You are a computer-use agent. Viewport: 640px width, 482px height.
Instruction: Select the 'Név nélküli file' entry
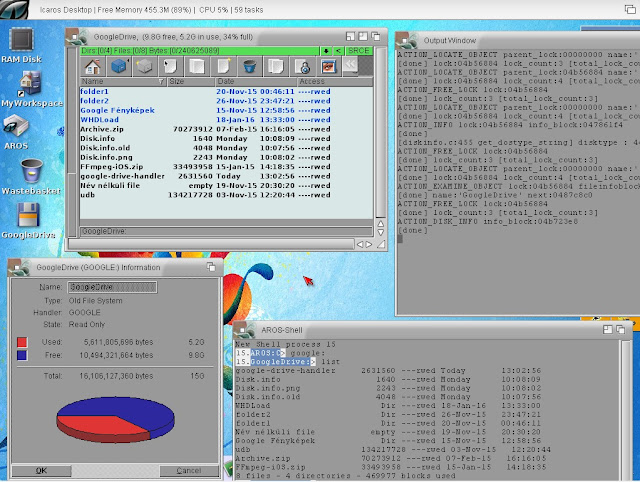pos(226,185)
